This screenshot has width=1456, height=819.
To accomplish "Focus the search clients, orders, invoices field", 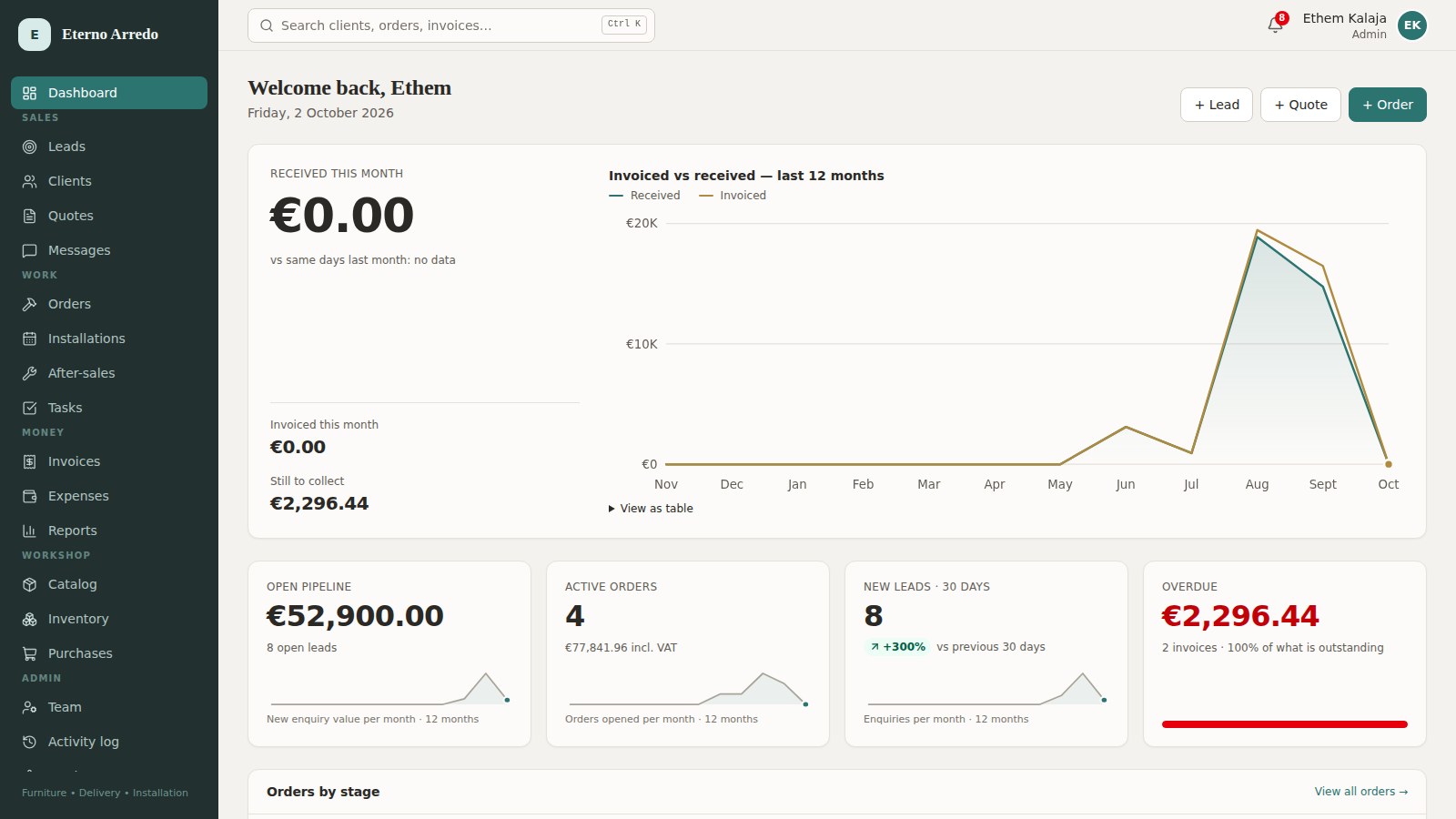I will click(451, 25).
